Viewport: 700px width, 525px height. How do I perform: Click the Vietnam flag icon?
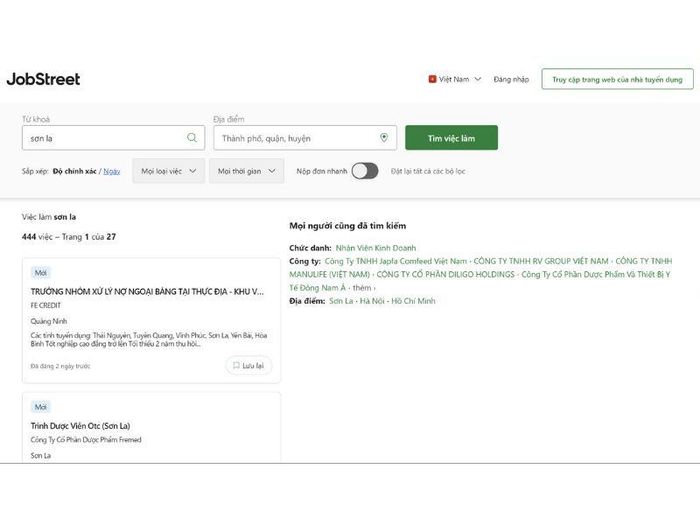pos(432,79)
